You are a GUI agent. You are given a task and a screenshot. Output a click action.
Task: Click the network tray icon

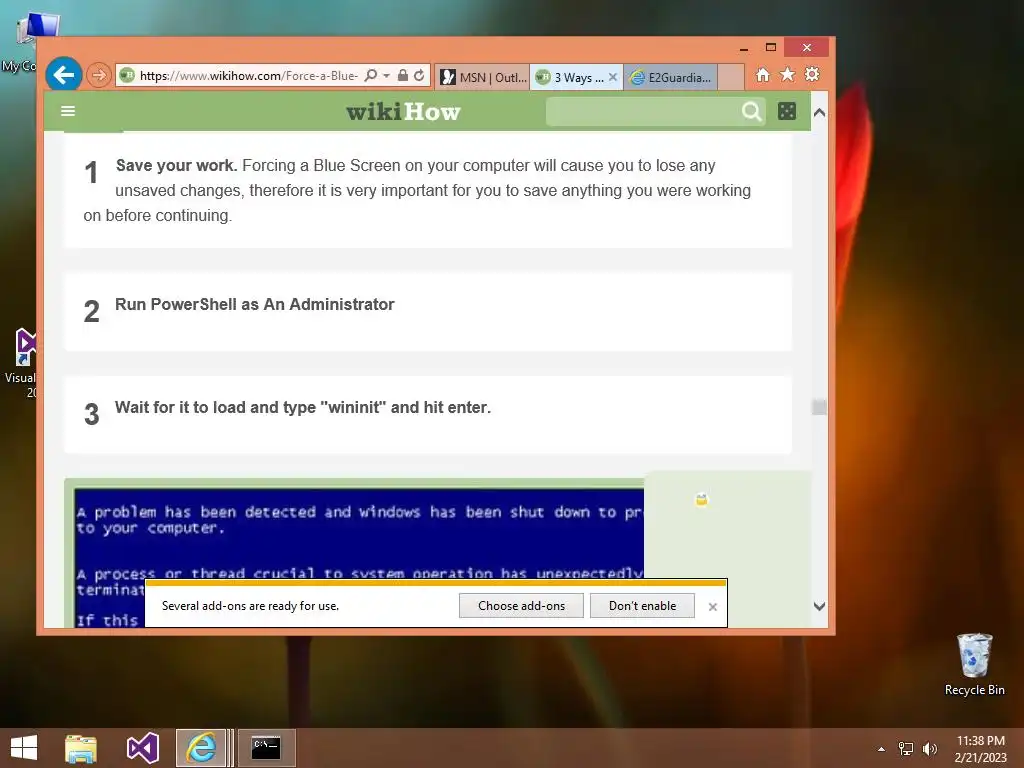coord(906,749)
